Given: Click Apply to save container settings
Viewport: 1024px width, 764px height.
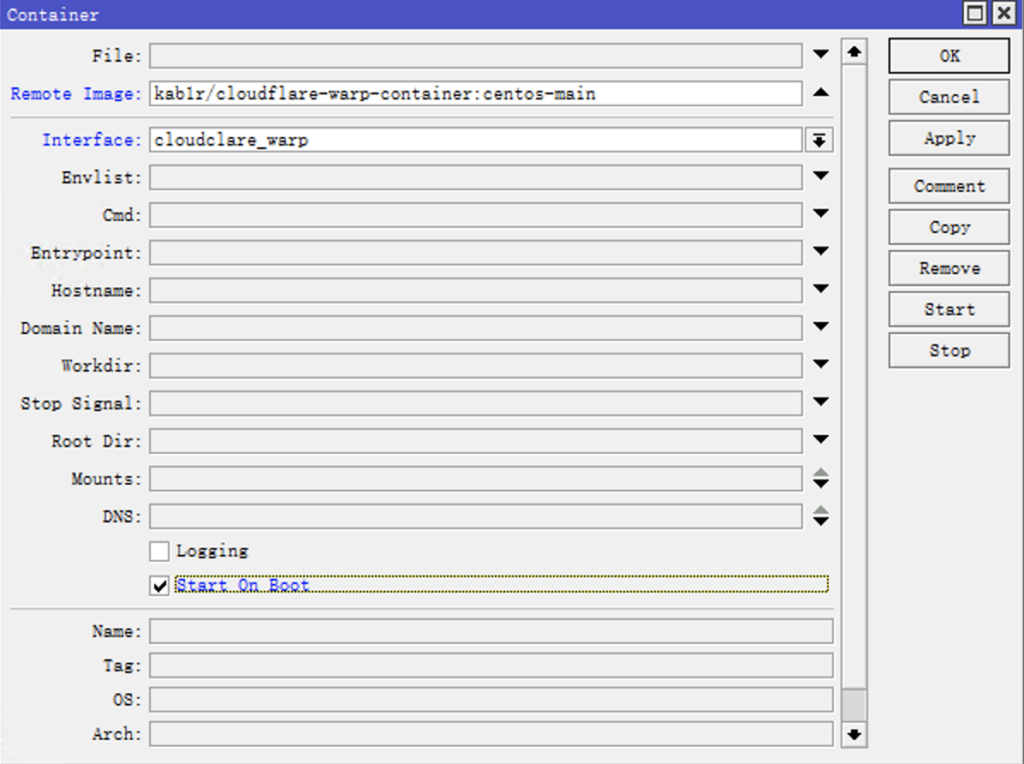Looking at the screenshot, I should pyautogui.click(x=948, y=139).
